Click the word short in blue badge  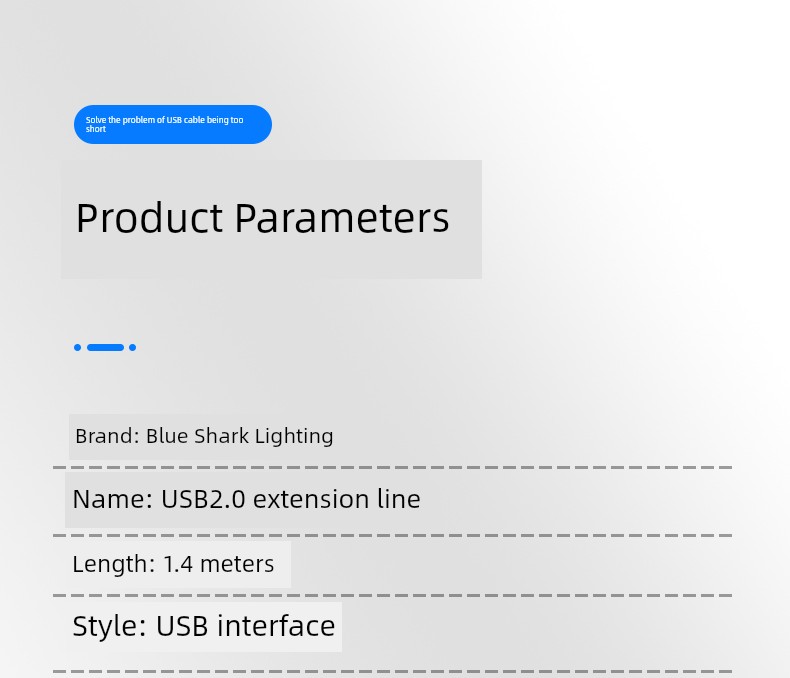point(96,129)
